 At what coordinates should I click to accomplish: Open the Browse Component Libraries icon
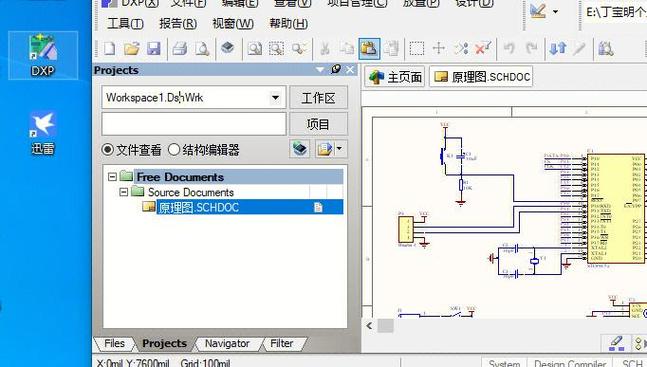coord(606,49)
